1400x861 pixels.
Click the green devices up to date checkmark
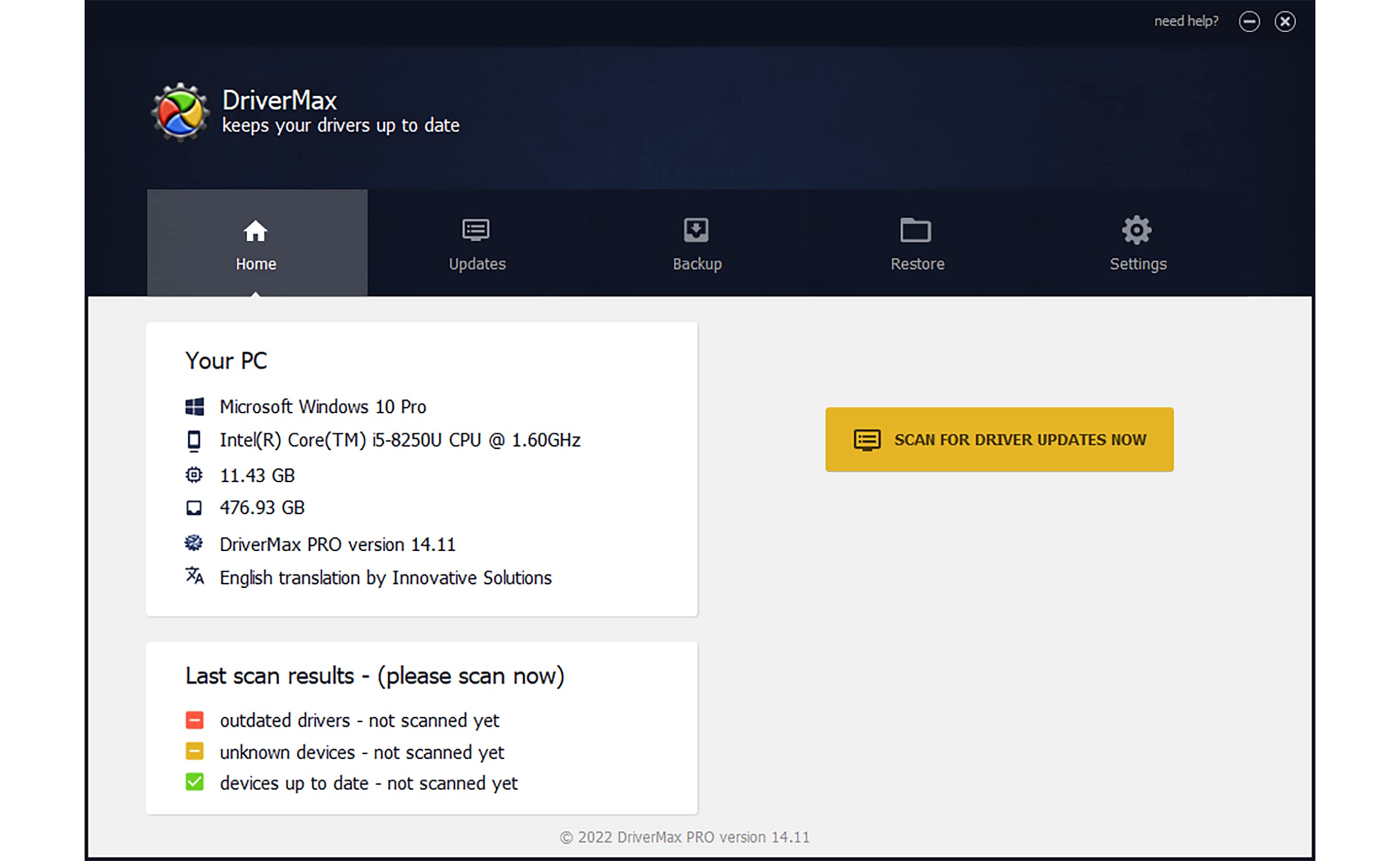click(194, 782)
